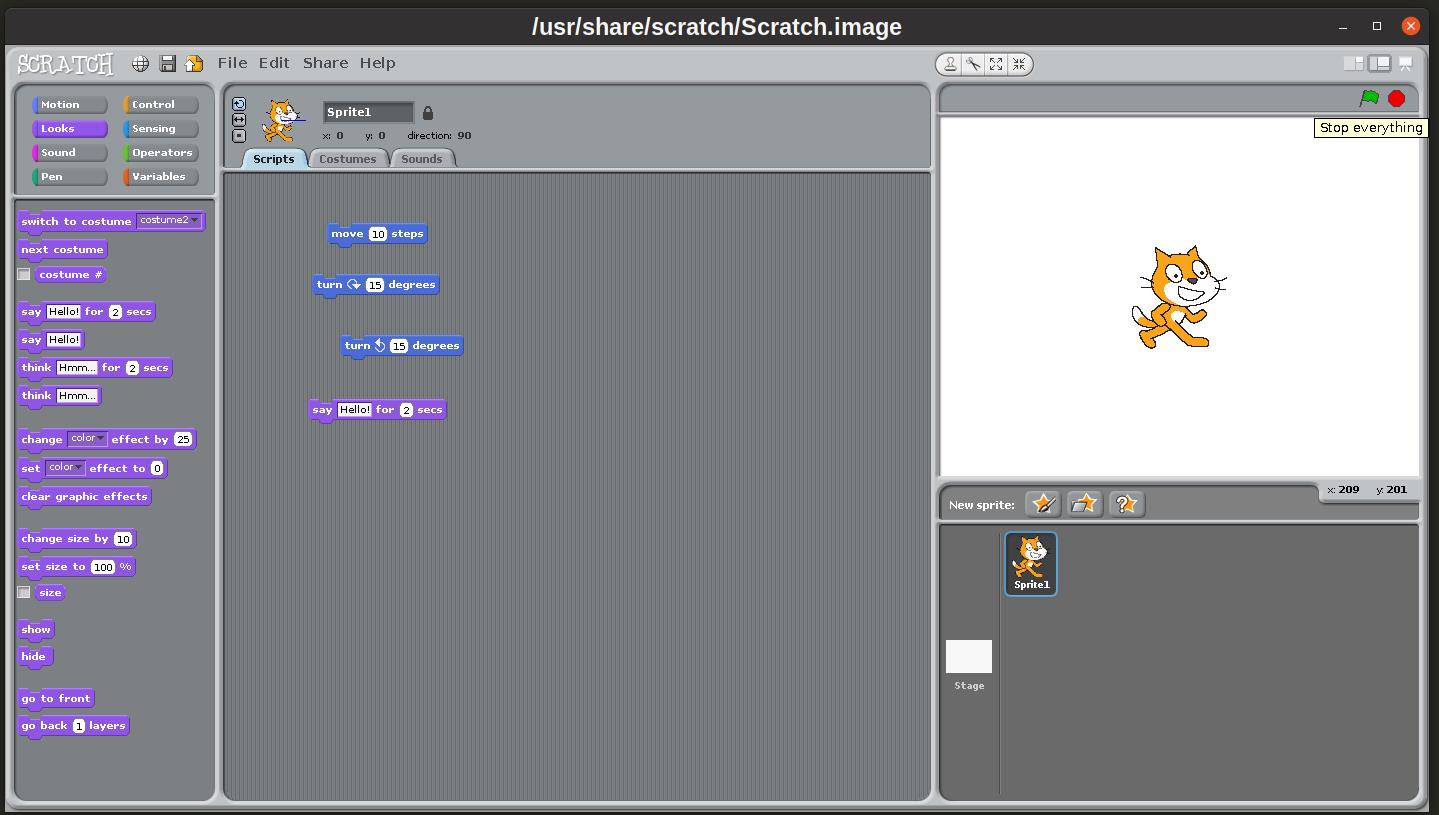Select the Operators block category
The image size is (1439, 815).
161,153
